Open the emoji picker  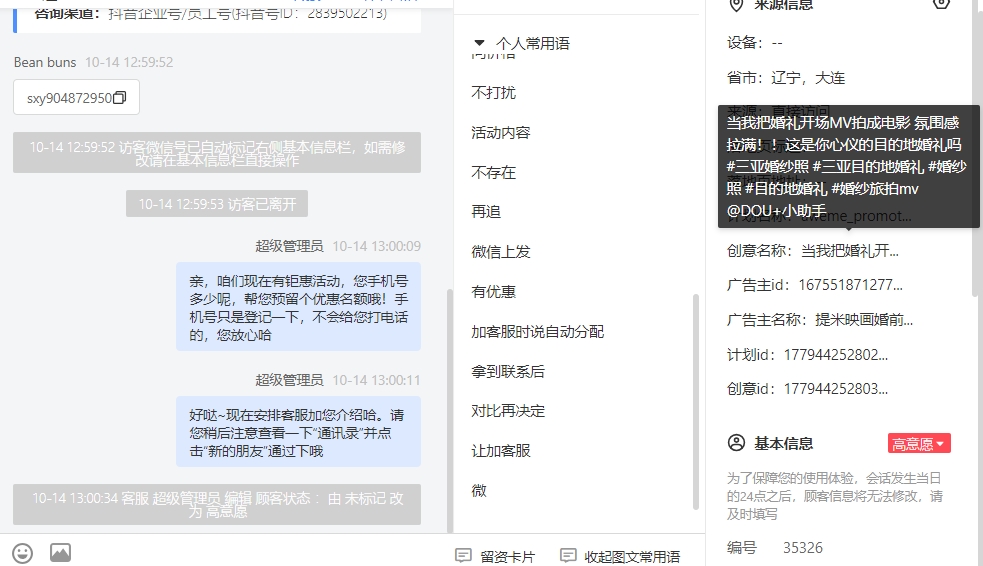pos(23,553)
